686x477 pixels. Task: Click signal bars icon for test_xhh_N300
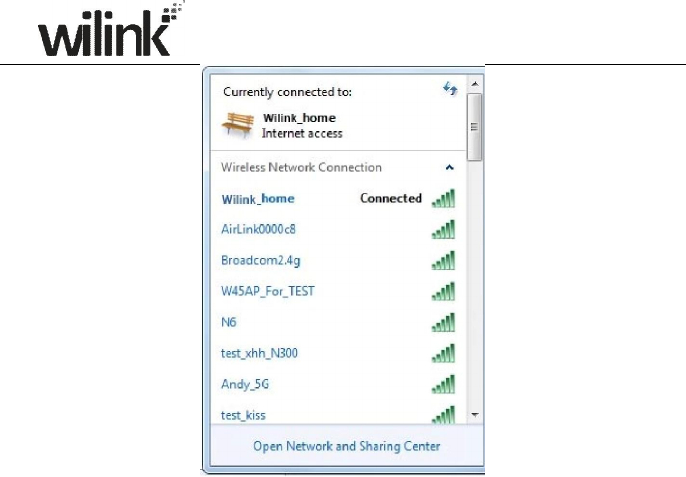click(x=443, y=354)
